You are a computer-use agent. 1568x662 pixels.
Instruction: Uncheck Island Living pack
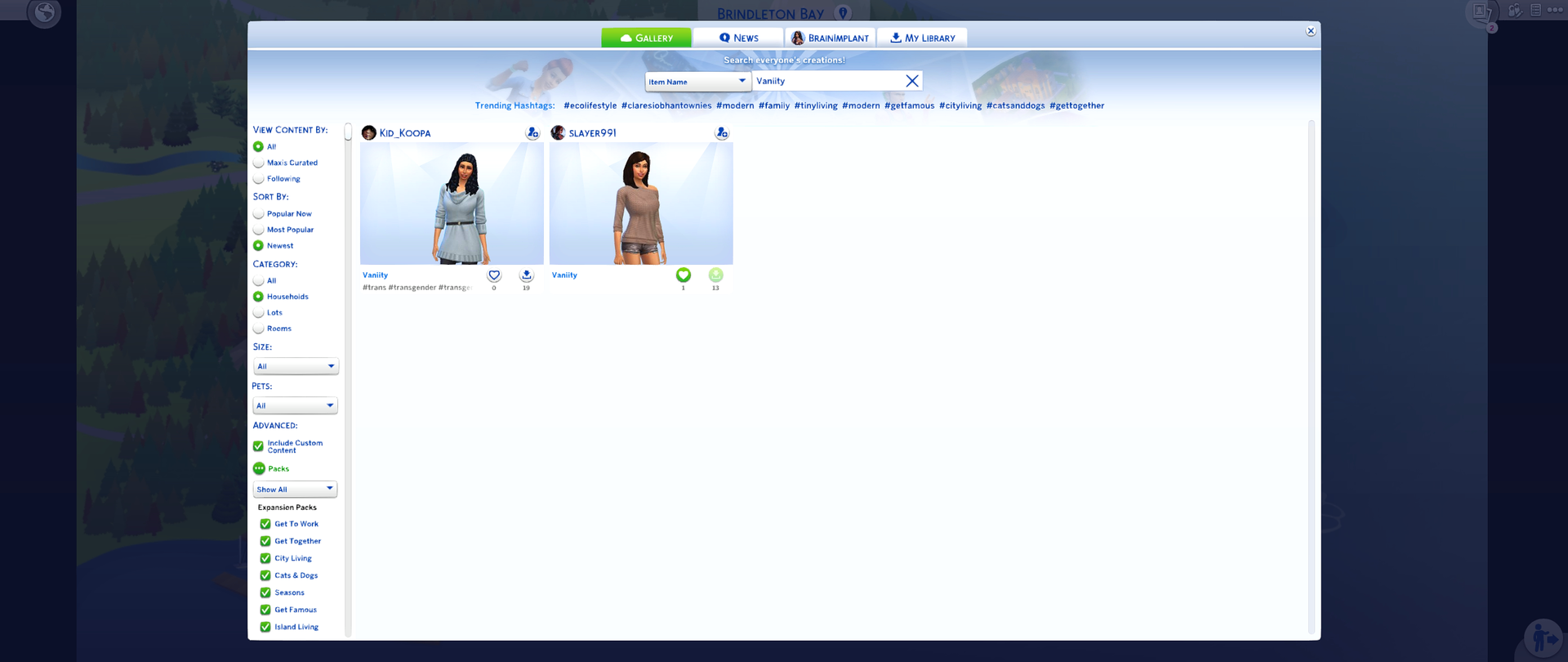[265, 627]
